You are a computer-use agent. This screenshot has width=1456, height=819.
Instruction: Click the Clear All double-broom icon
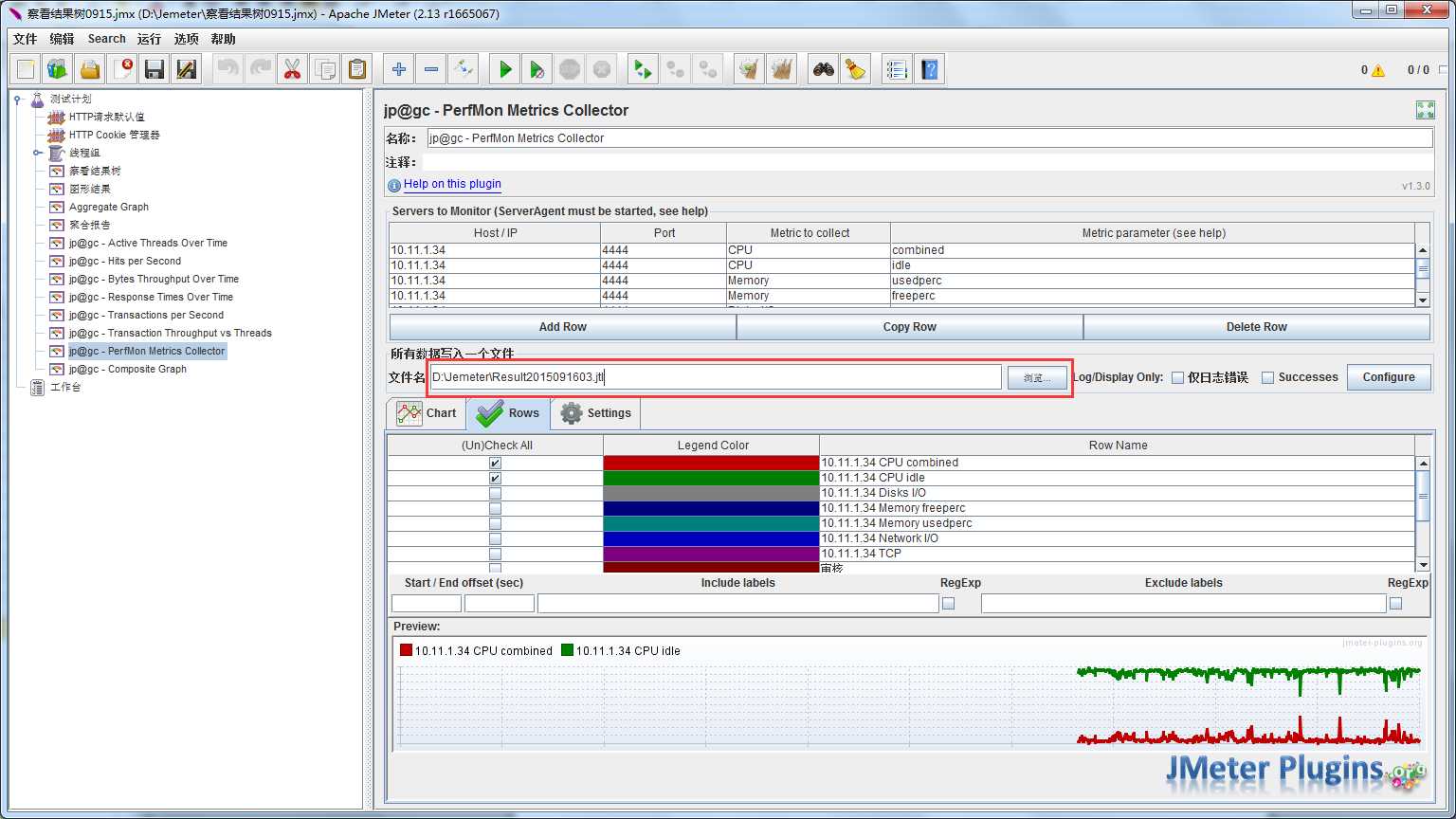tap(781, 69)
